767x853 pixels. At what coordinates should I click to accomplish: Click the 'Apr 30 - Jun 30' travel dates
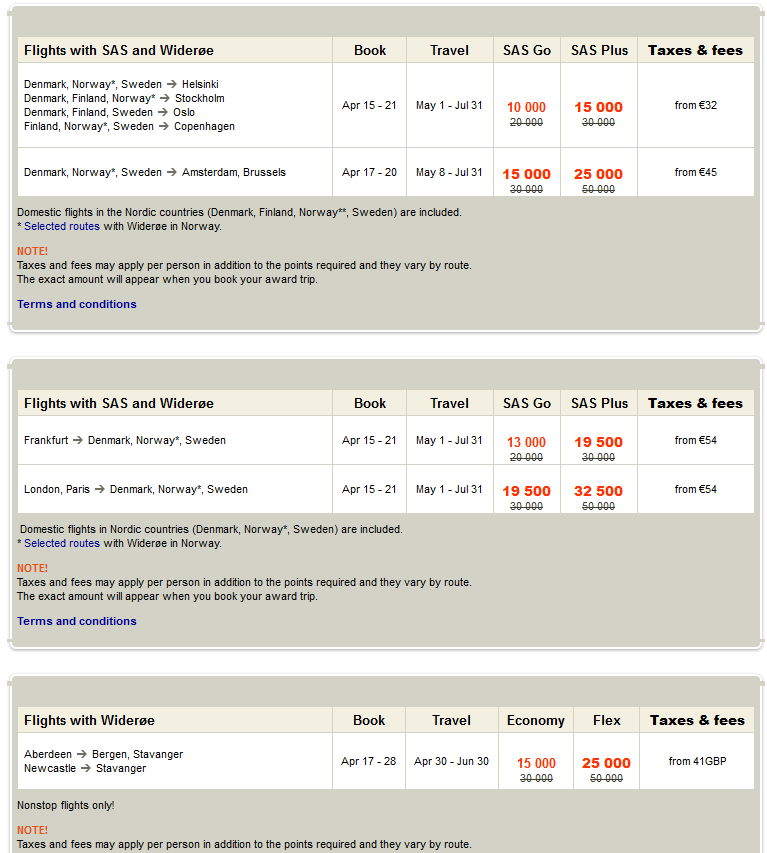[x=451, y=761]
